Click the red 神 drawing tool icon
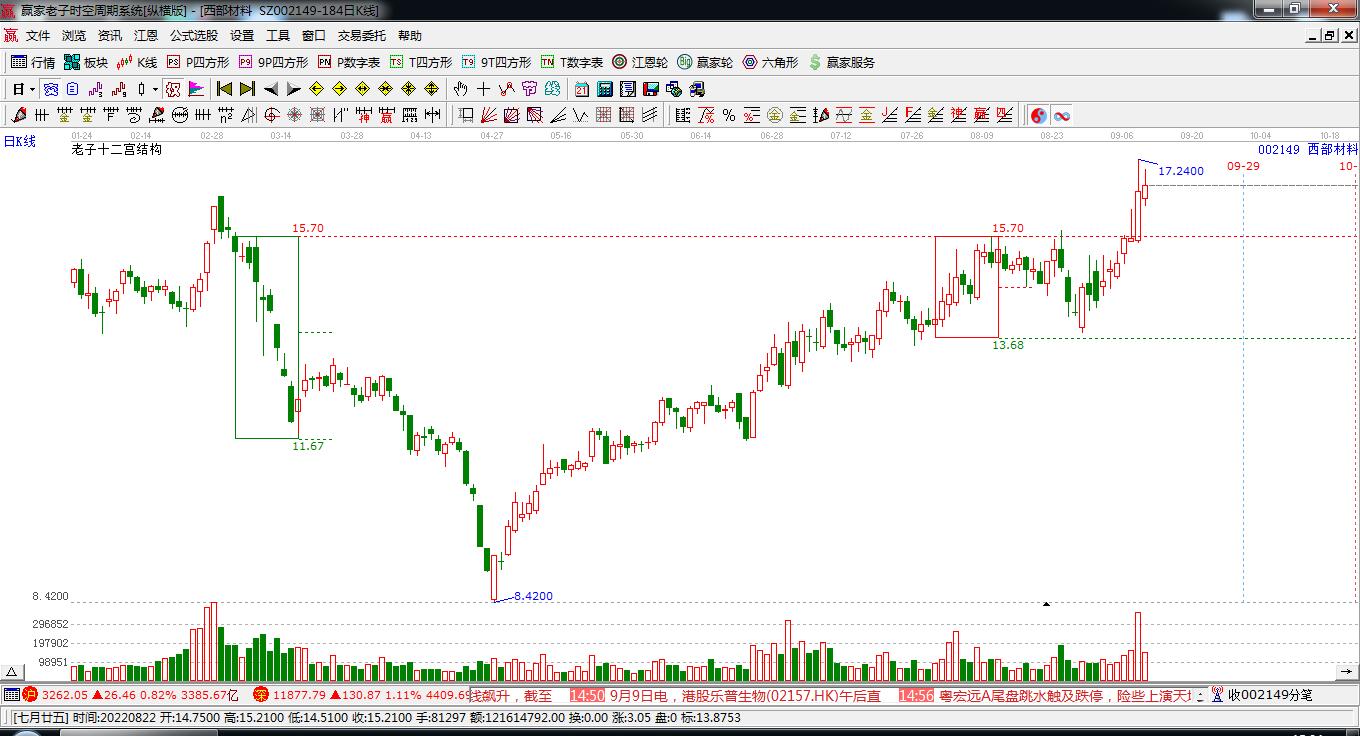The height and width of the screenshot is (736, 1360). pyautogui.click(x=364, y=115)
